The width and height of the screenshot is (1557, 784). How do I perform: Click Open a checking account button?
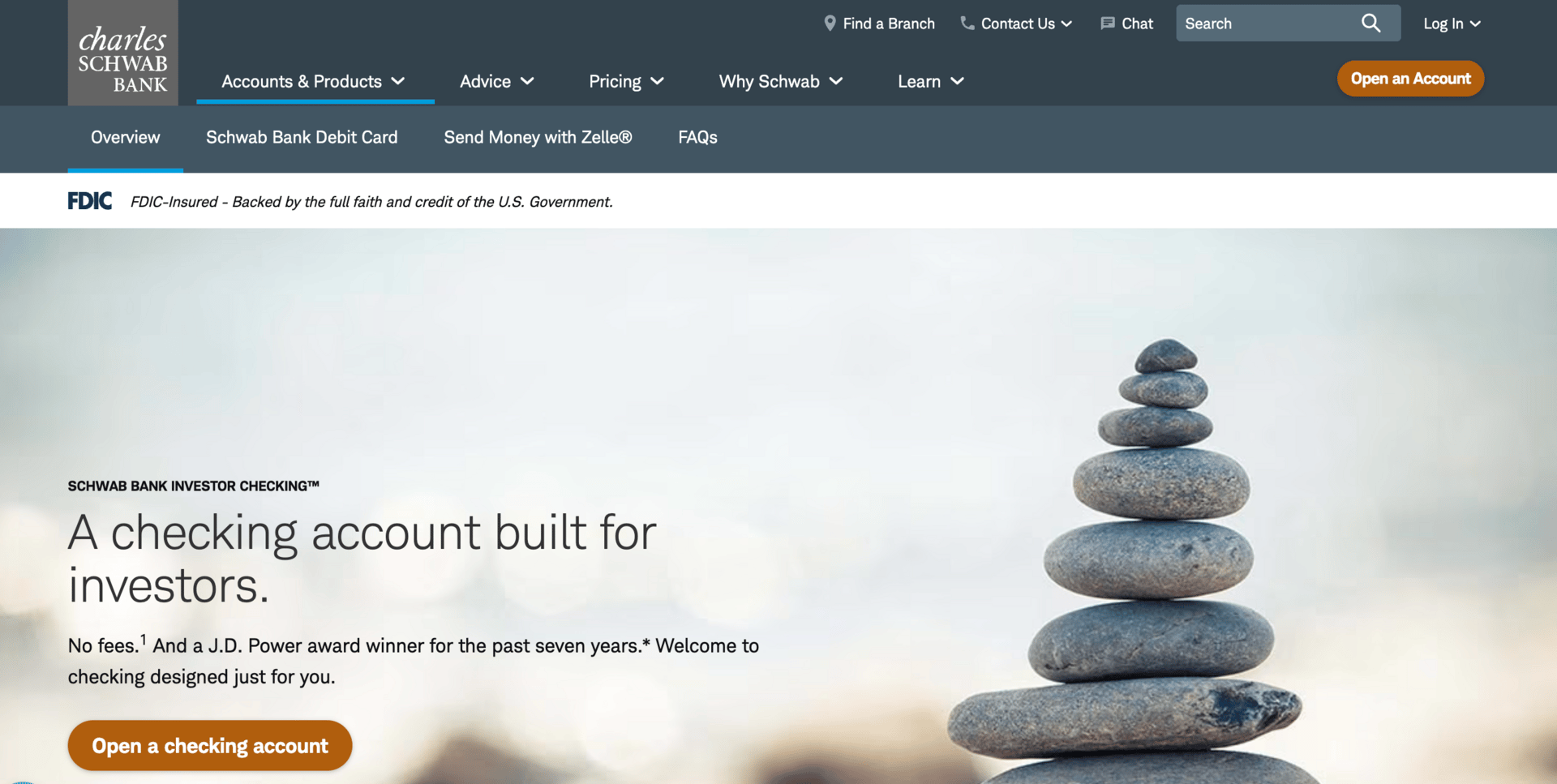pos(210,745)
